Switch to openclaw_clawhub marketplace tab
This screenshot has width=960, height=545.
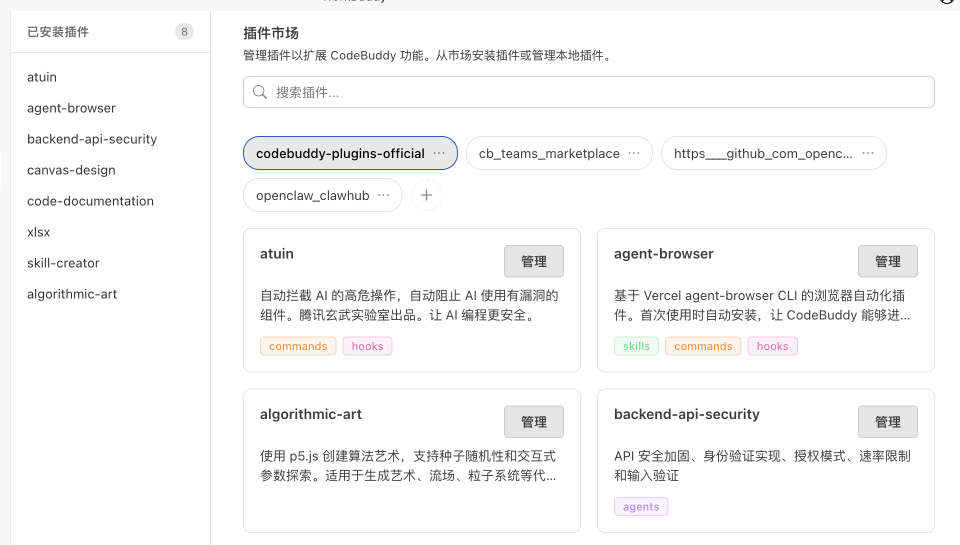[312, 195]
